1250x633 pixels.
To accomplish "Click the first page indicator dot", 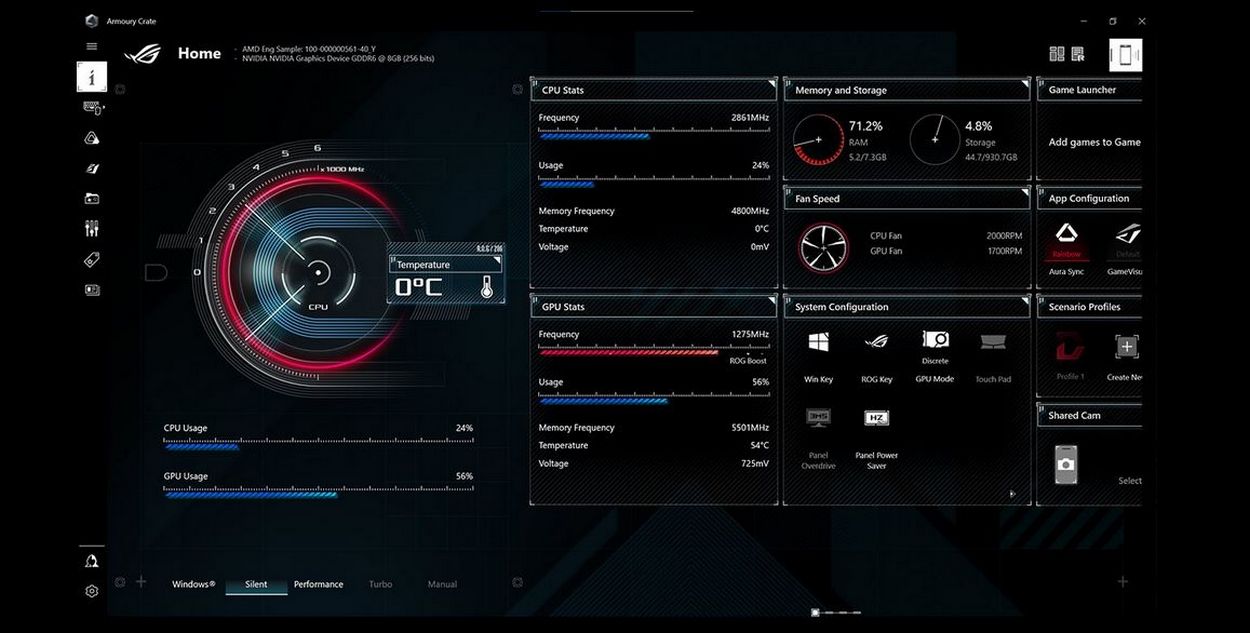I will pos(816,612).
